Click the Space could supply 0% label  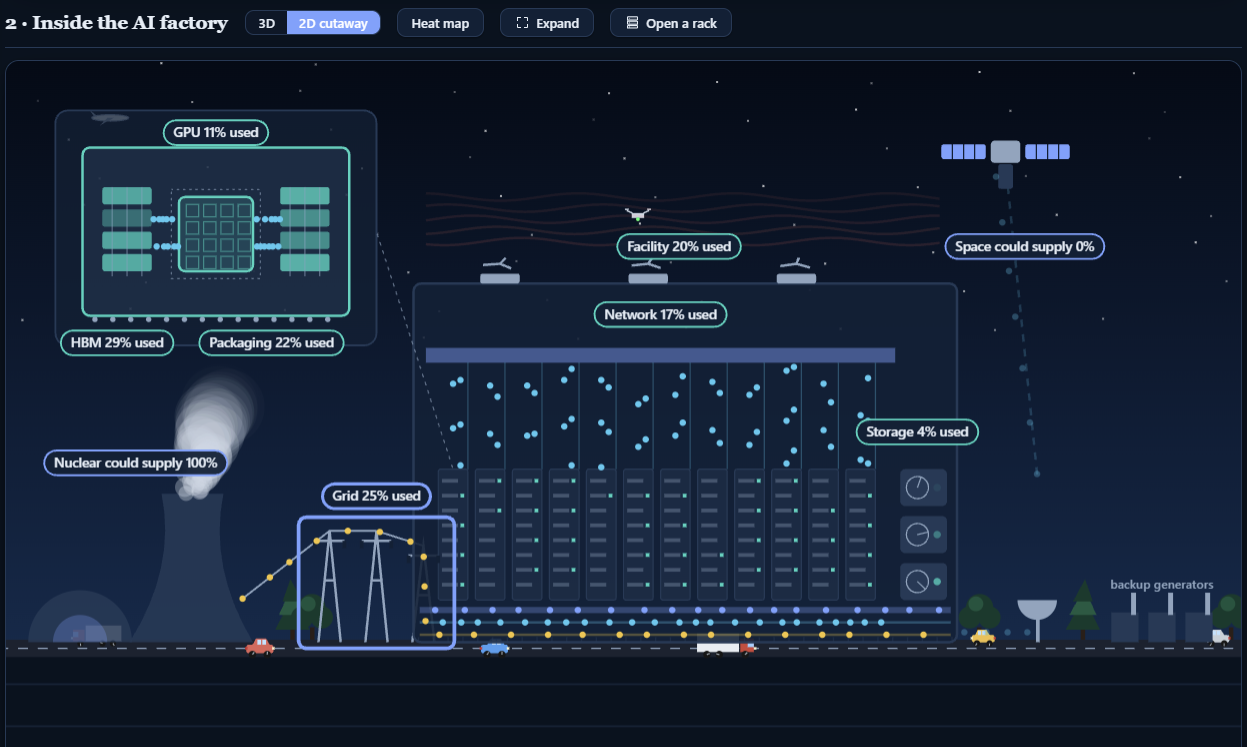1025,246
